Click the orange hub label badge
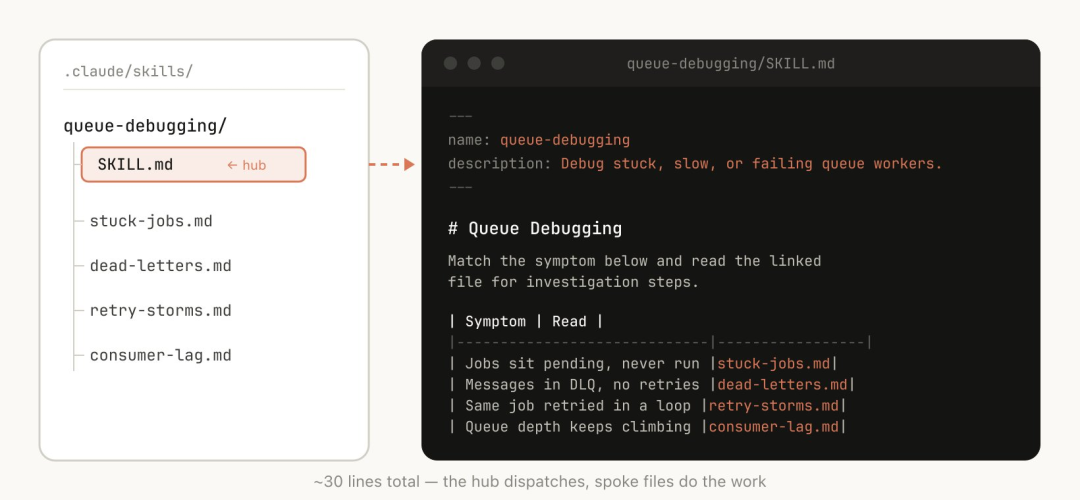 pos(247,165)
